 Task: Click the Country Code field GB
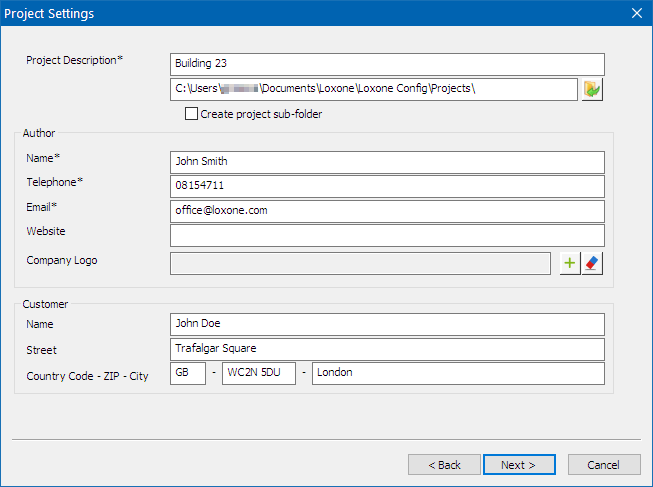click(x=188, y=373)
